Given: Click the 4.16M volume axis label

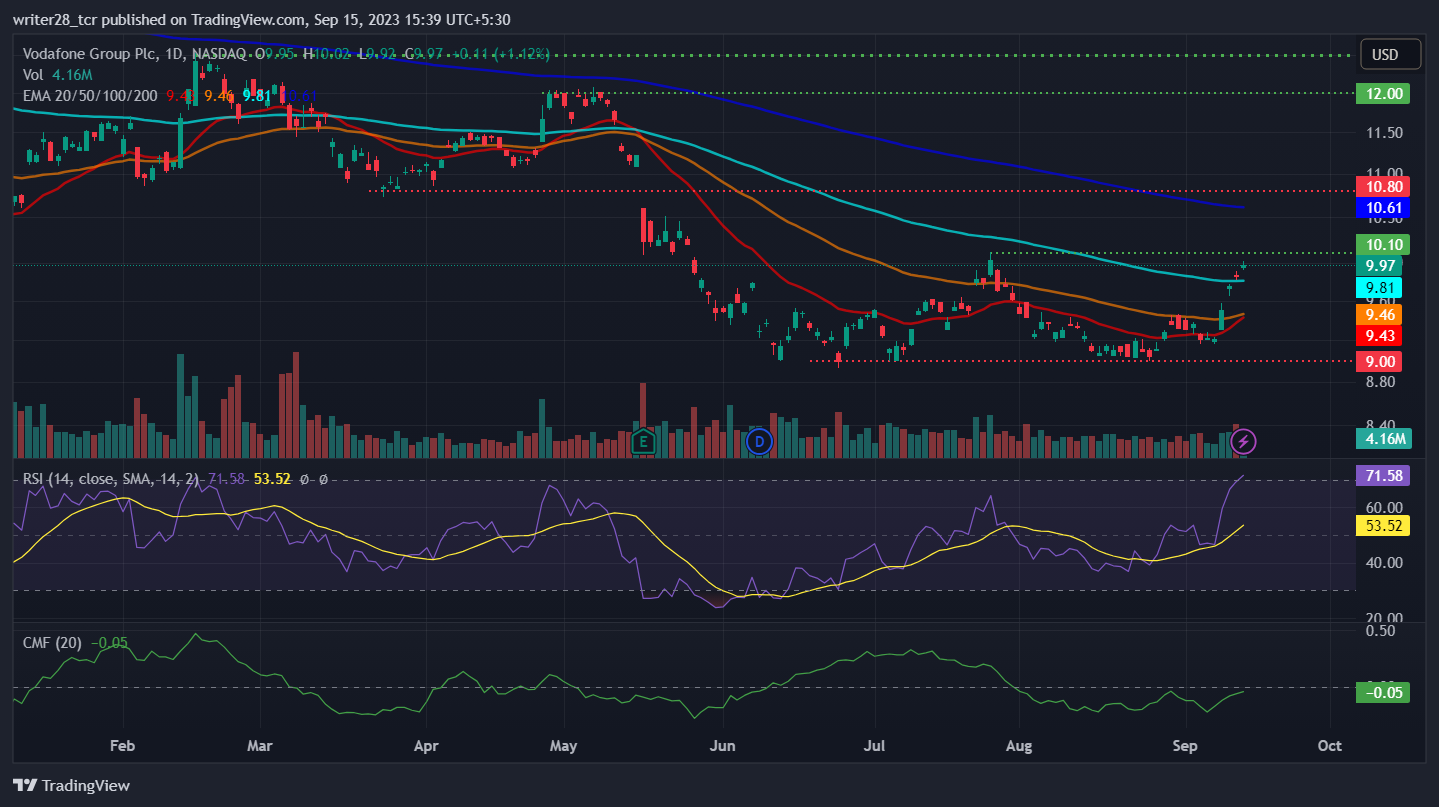Looking at the screenshot, I should coord(1382,438).
